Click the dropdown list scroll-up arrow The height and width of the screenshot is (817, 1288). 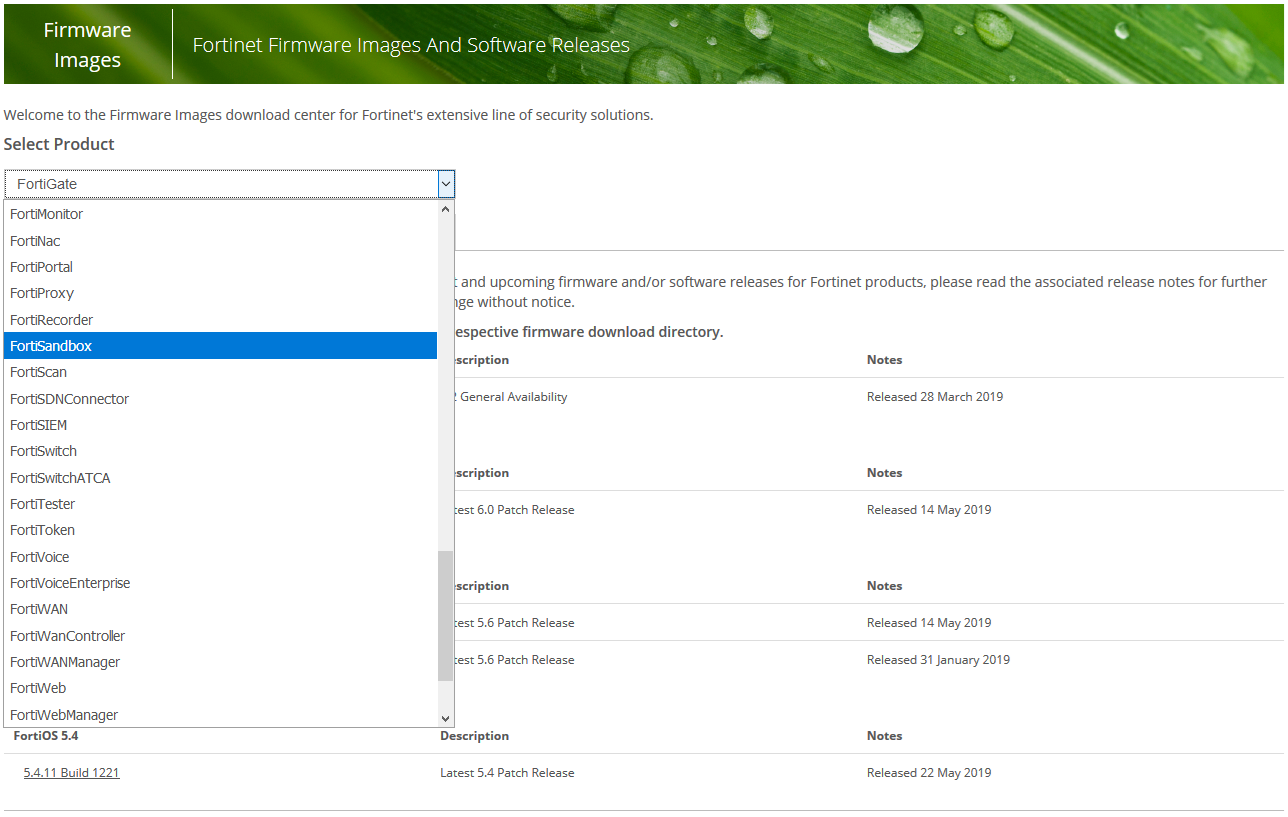coord(446,210)
